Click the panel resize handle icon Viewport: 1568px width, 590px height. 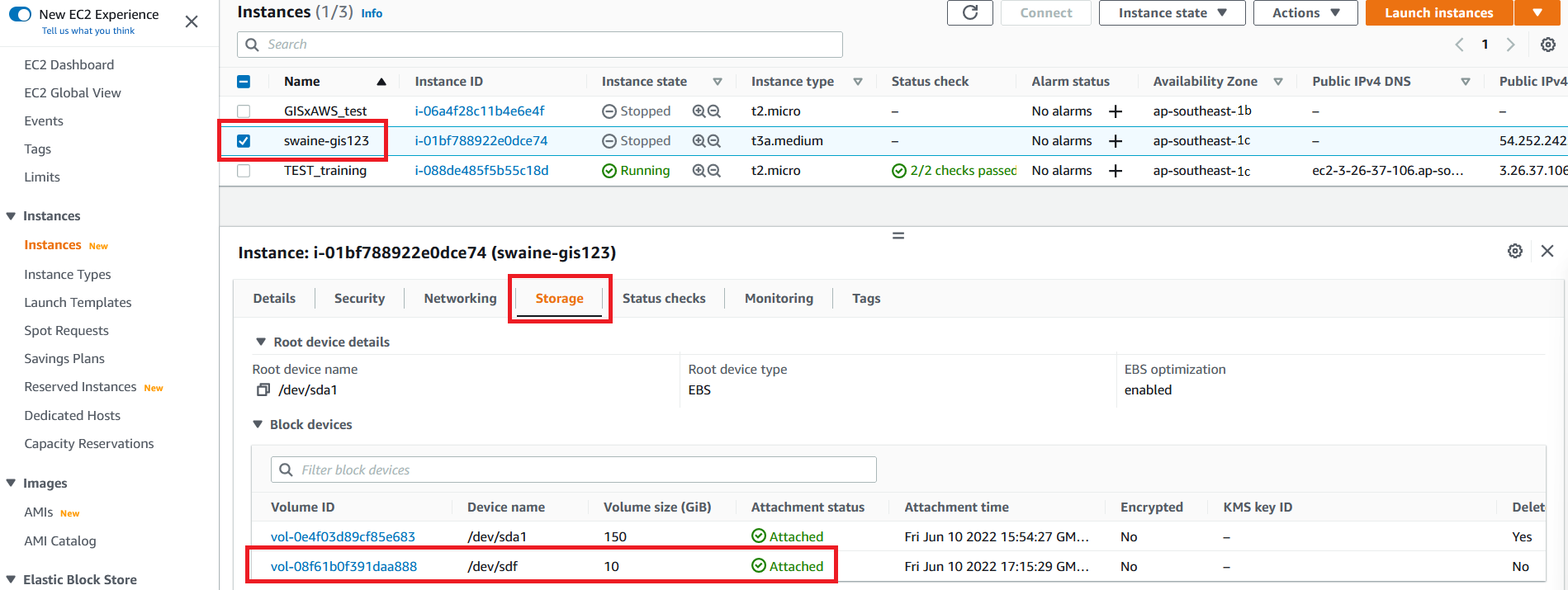898,236
